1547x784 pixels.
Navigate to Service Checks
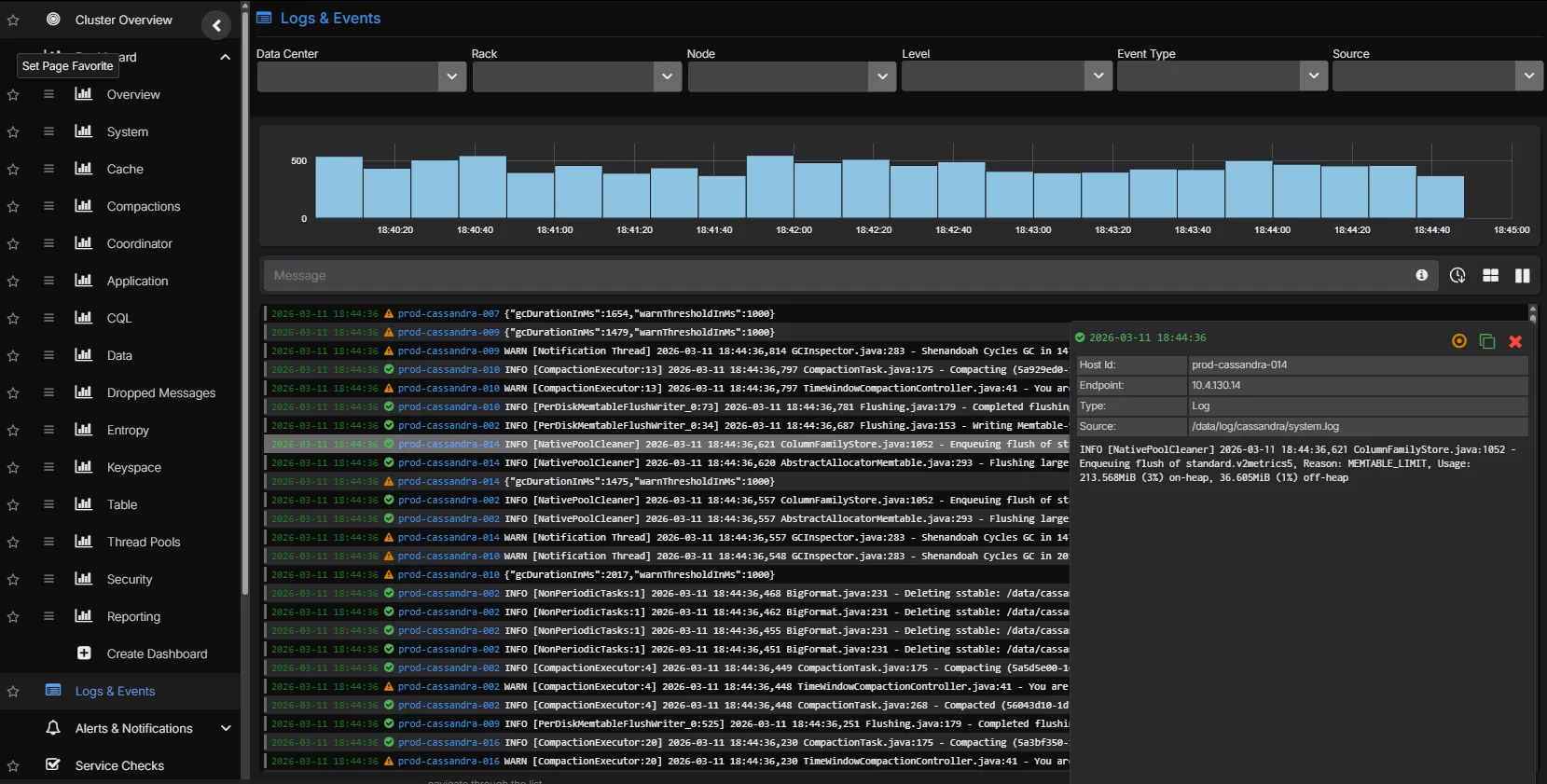coord(119,765)
